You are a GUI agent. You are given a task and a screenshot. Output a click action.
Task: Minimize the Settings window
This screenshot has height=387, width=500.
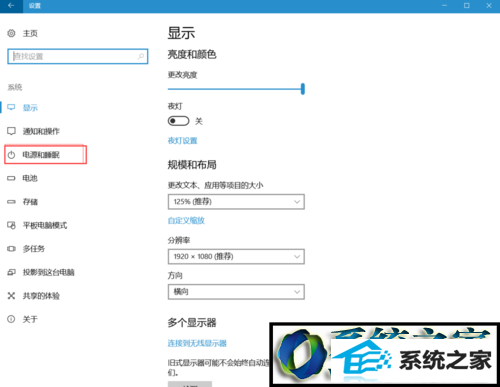tap(444, 6)
